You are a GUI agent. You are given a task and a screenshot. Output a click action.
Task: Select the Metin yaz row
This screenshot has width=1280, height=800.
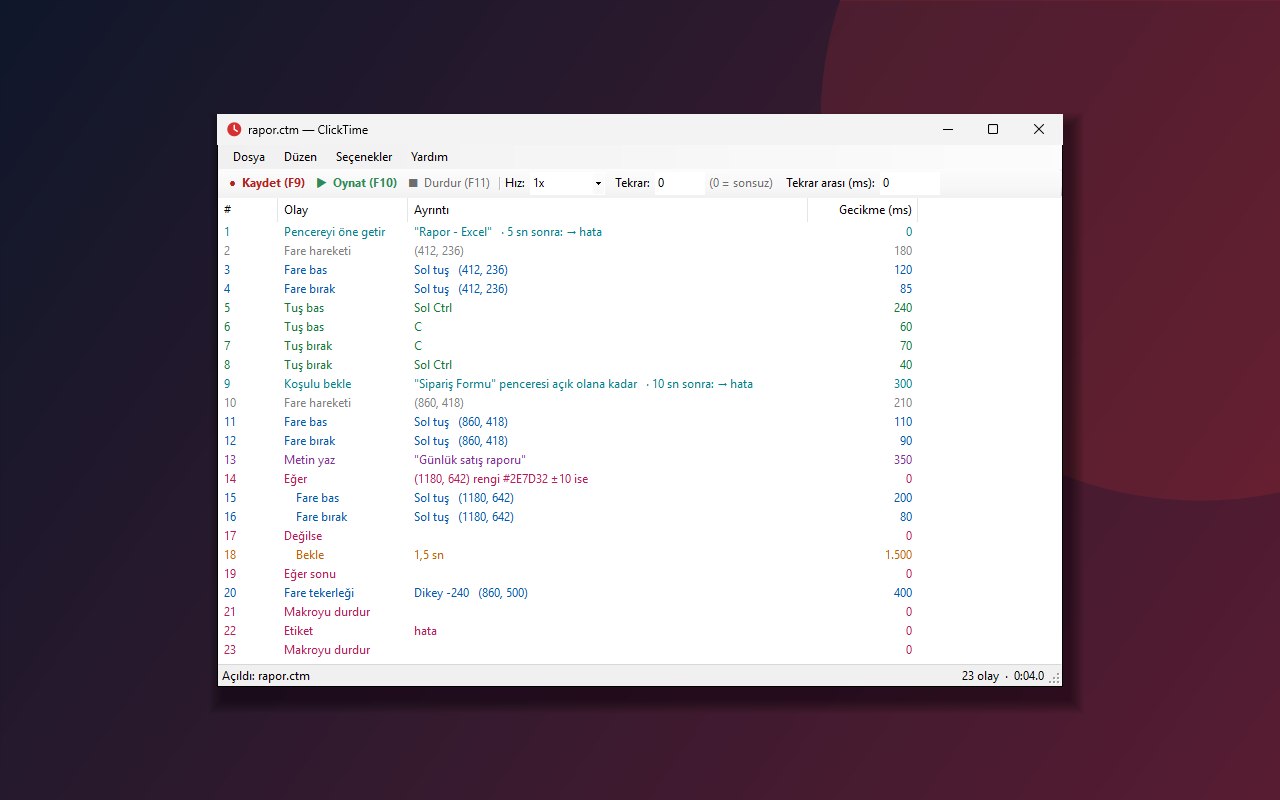coord(640,460)
